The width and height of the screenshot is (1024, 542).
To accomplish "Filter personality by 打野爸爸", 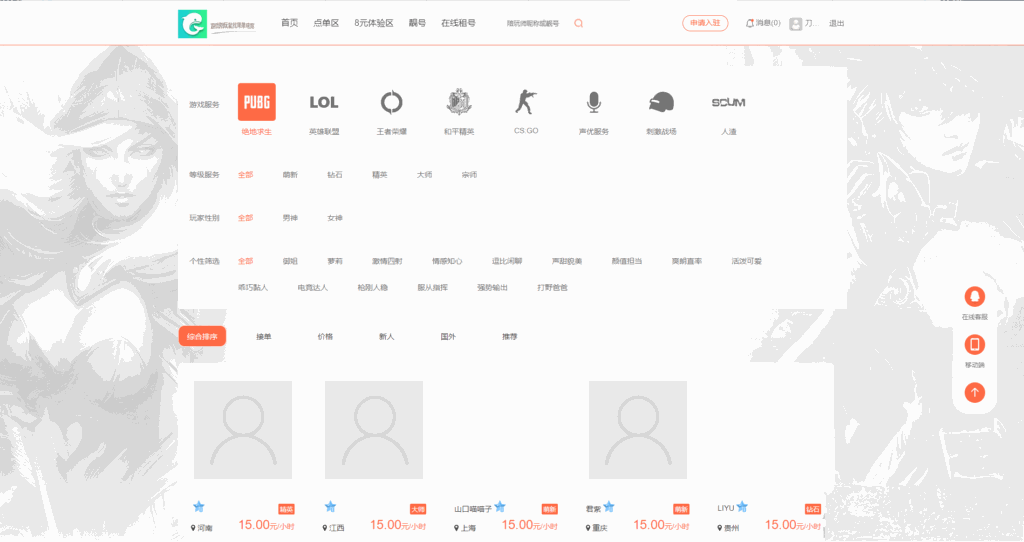I will (x=552, y=287).
